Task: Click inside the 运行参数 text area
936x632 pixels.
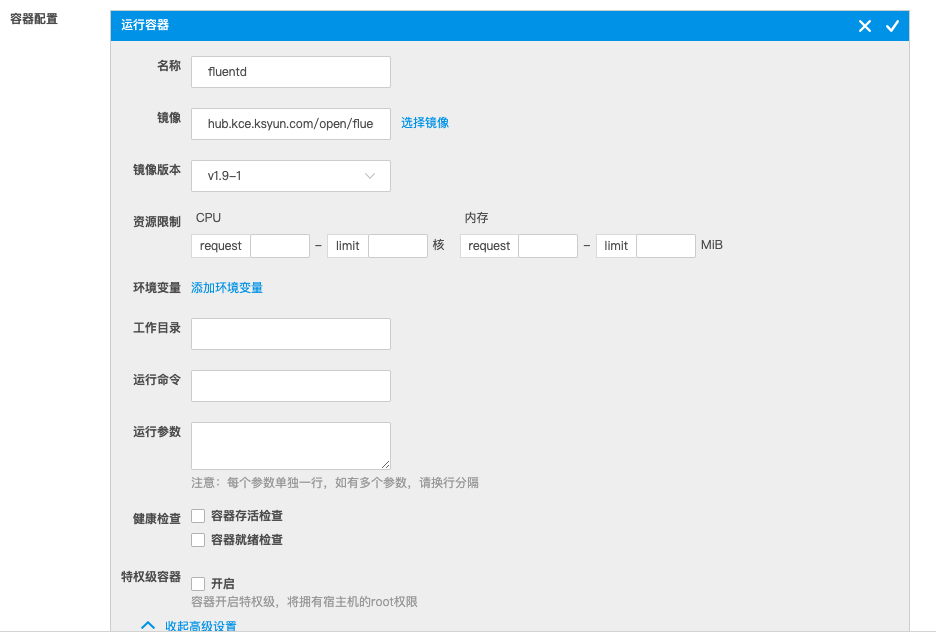Action: click(x=290, y=446)
